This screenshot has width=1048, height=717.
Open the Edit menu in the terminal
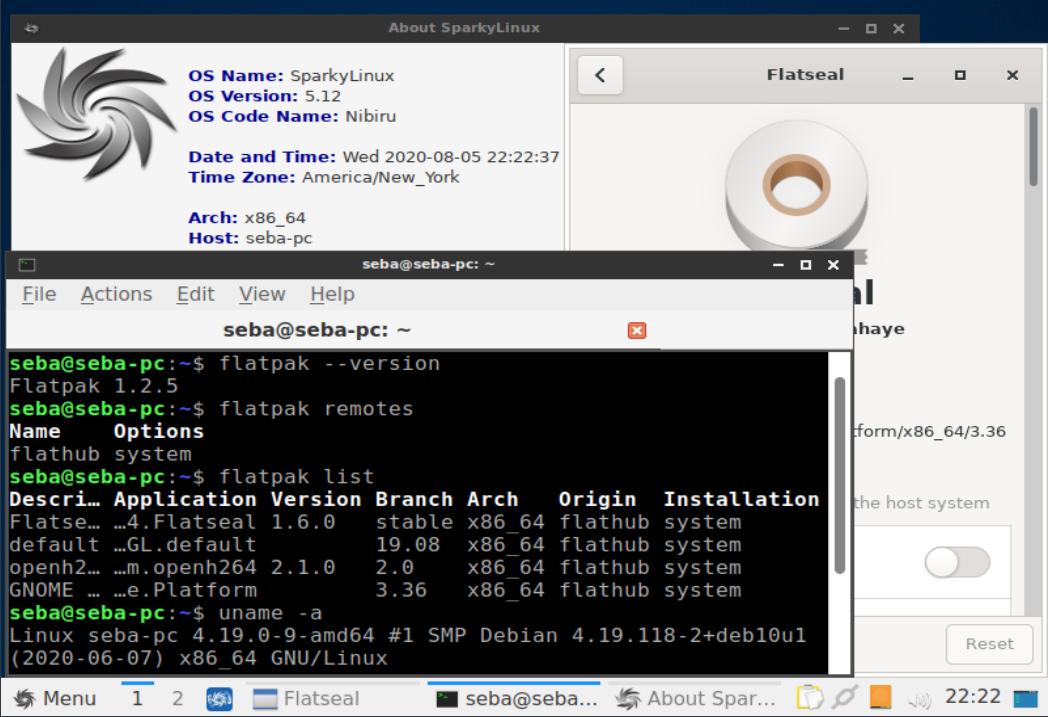point(195,294)
